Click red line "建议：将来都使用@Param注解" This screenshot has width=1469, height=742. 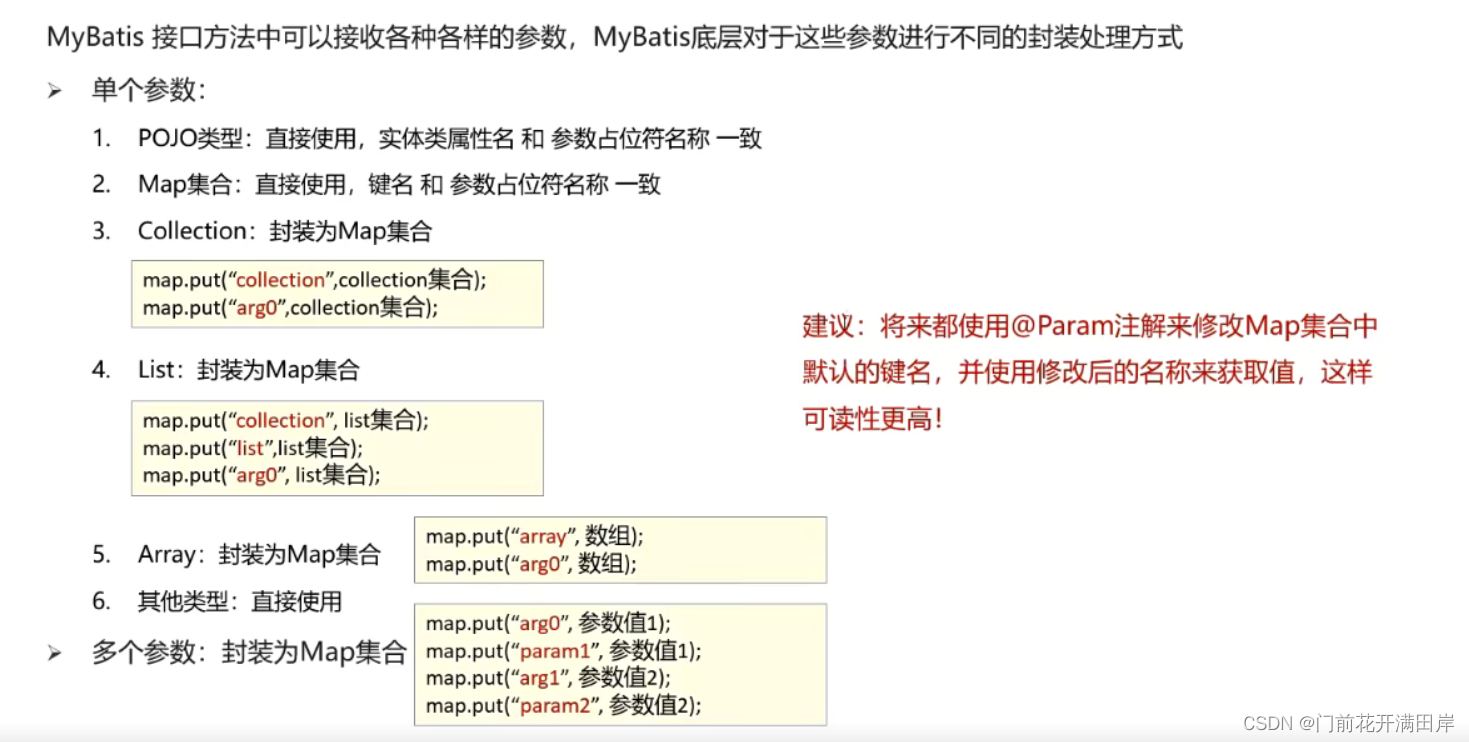pos(1091,326)
